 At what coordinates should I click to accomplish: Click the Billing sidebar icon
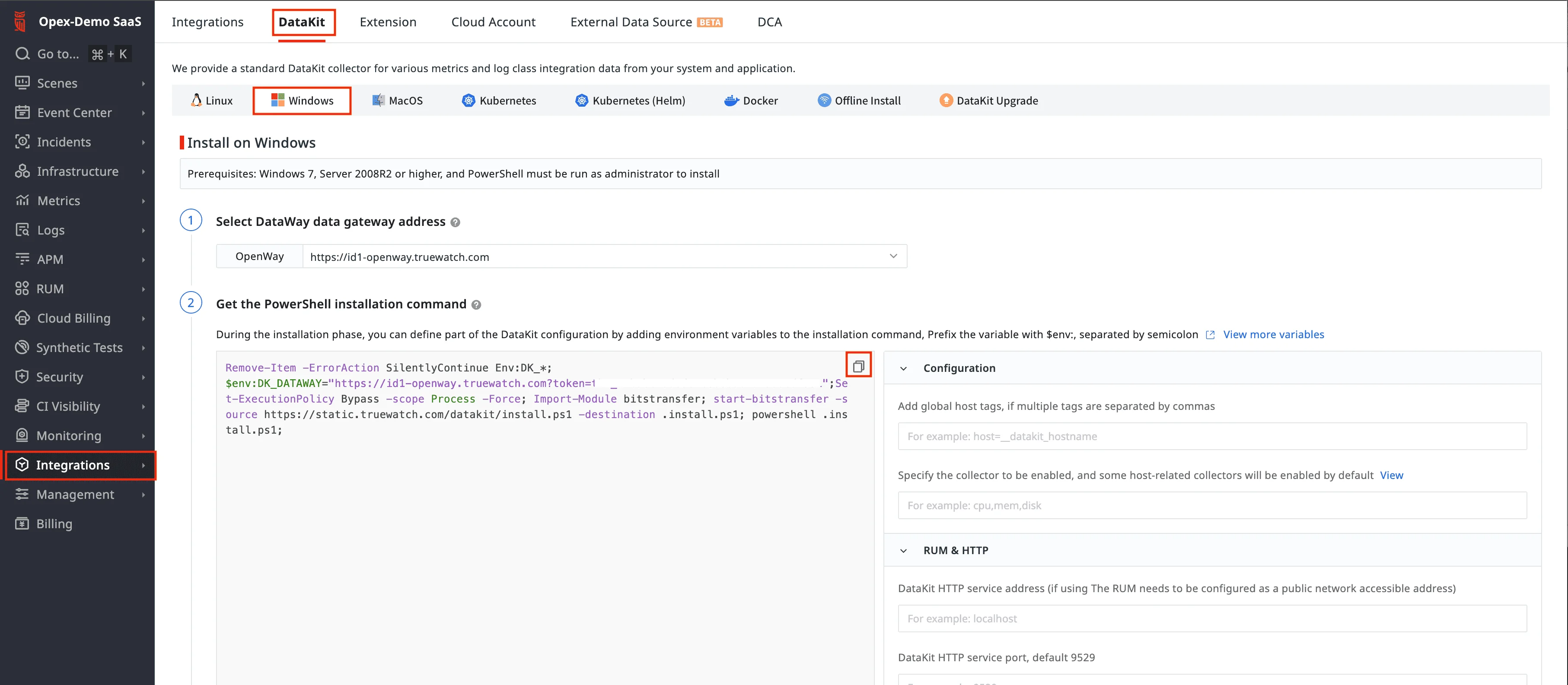point(22,524)
